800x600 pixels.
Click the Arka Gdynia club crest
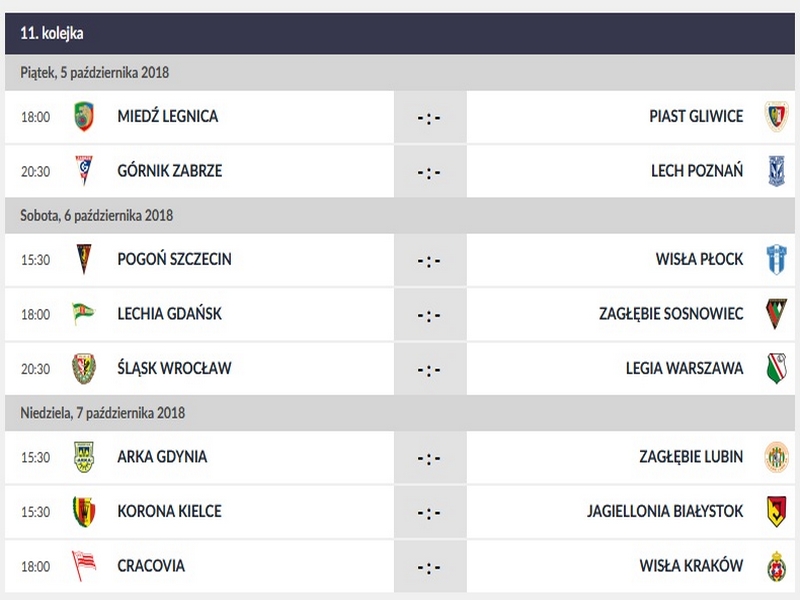click(83, 456)
